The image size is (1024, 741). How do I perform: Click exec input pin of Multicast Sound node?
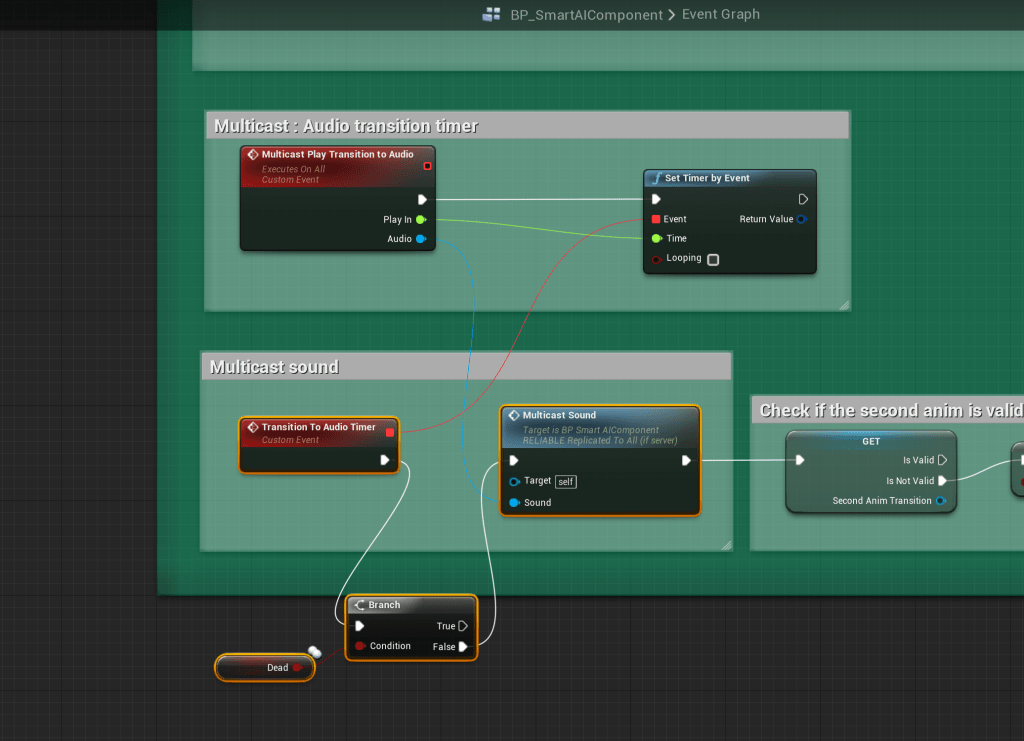coord(514,461)
